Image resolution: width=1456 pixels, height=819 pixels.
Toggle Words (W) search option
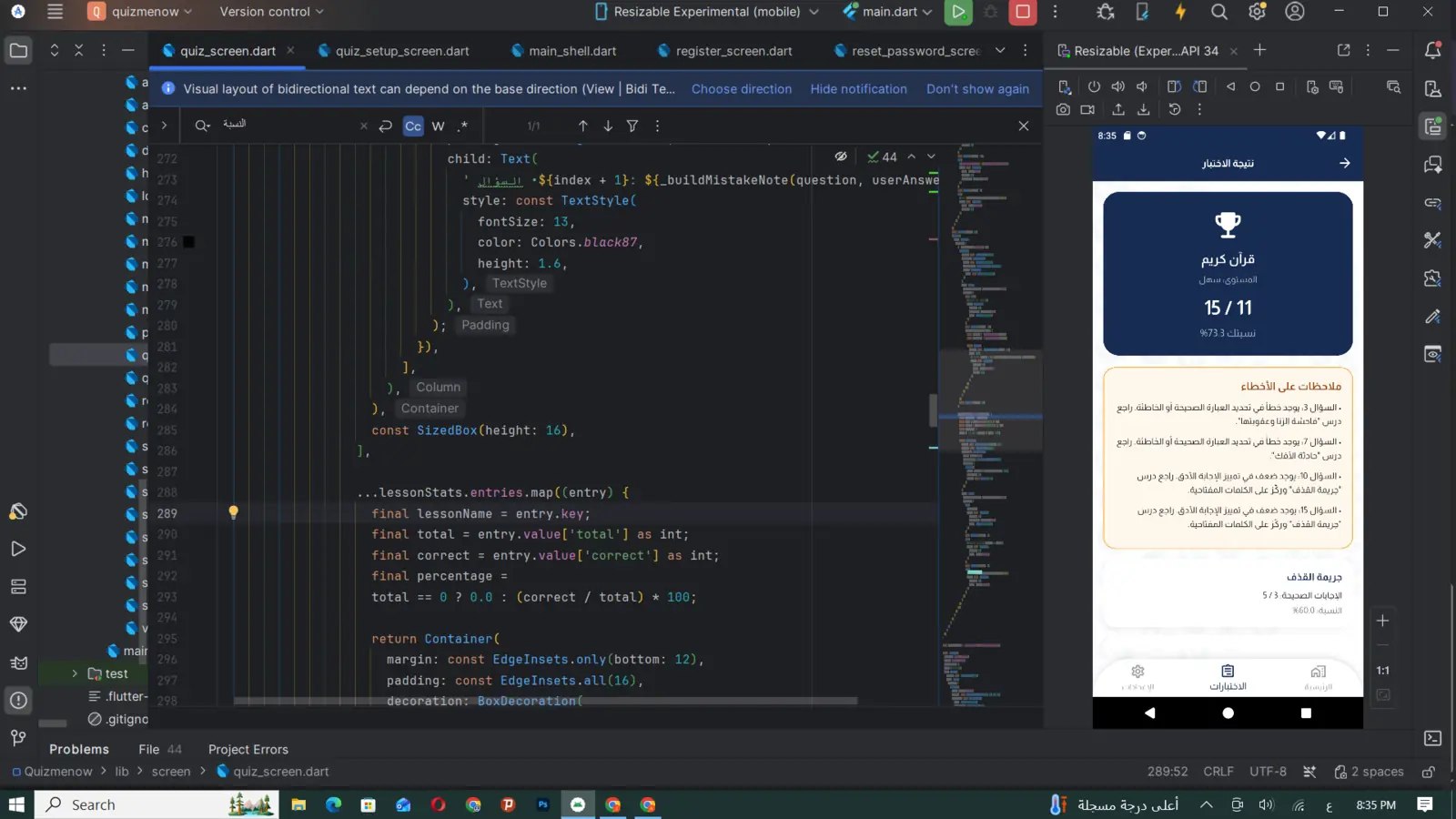coord(438,126)
